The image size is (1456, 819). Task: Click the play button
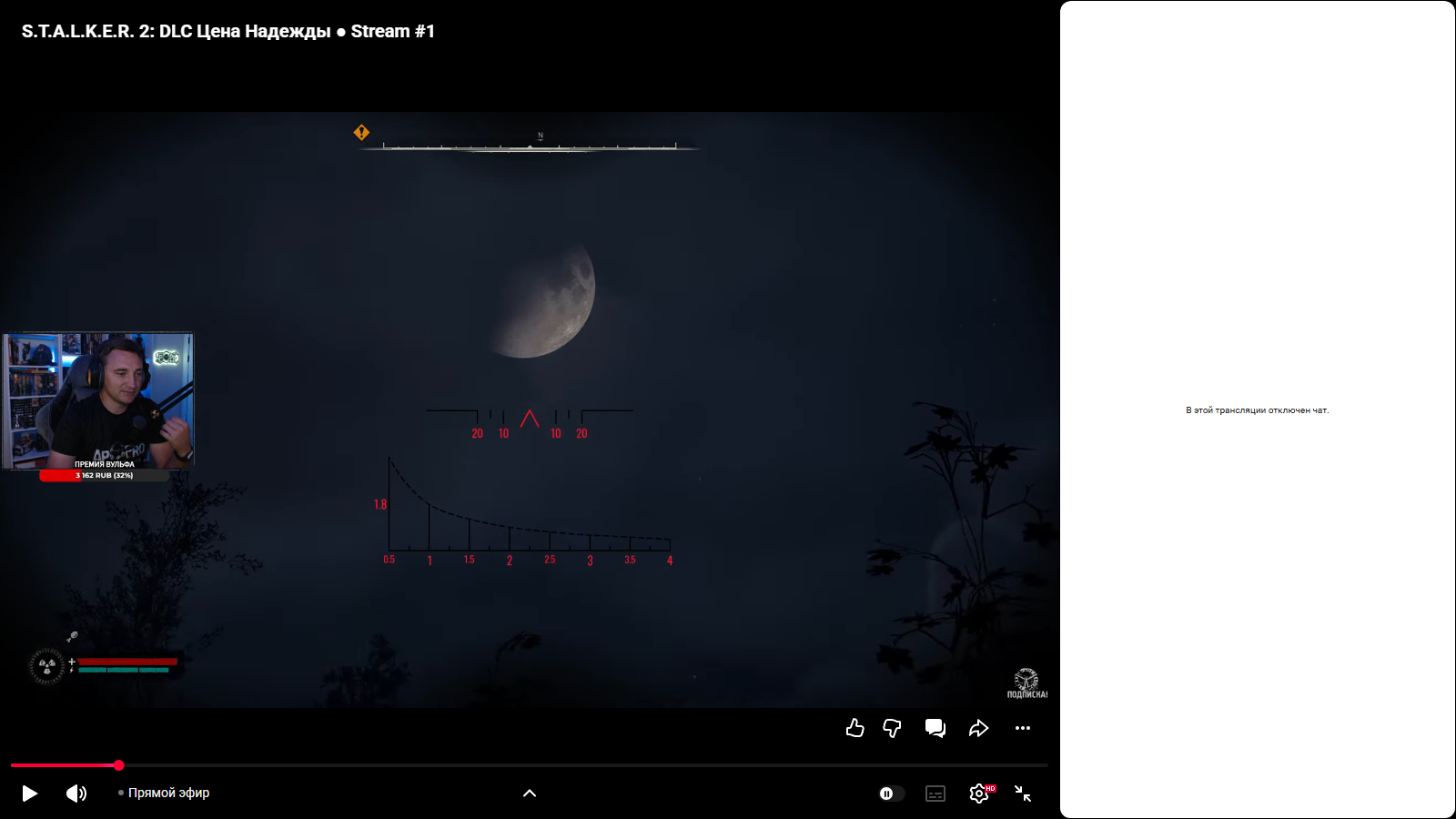pos(29,794)
